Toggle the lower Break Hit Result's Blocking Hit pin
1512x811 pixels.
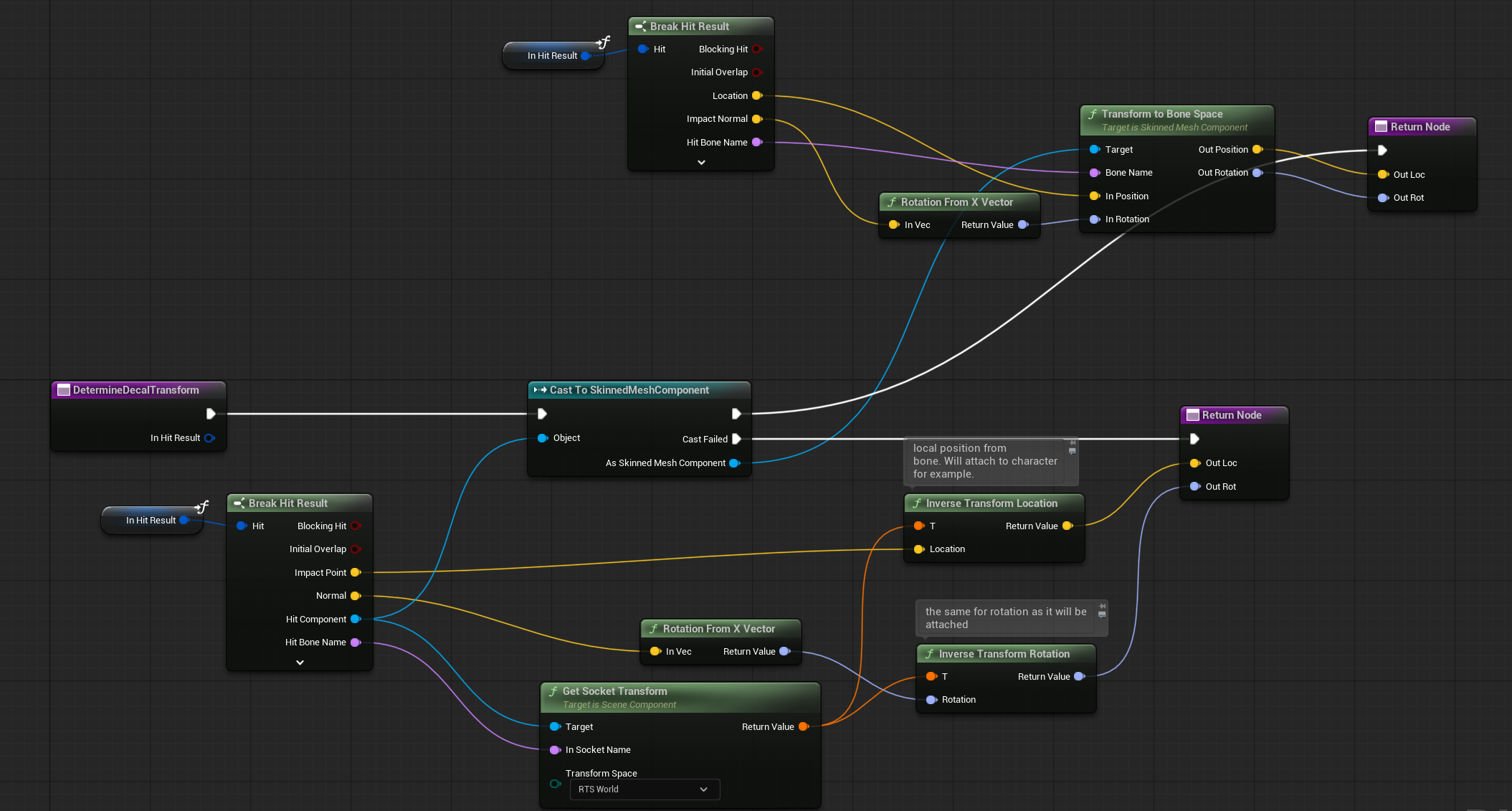[x=355, y=526]
